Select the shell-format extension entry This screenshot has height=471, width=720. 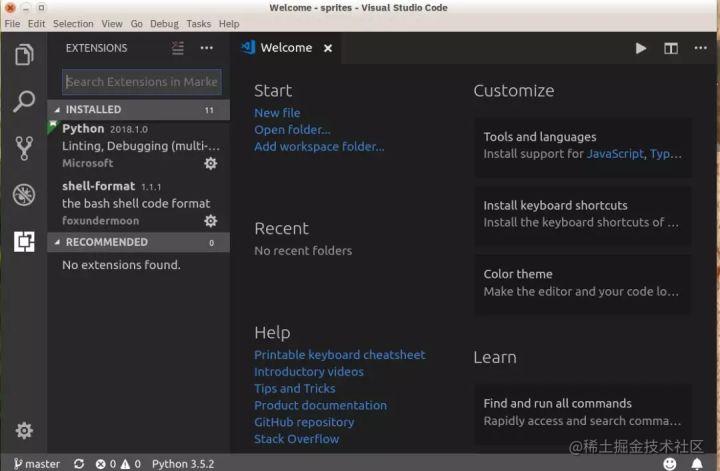pyautogui.click(x=138, y=204)
